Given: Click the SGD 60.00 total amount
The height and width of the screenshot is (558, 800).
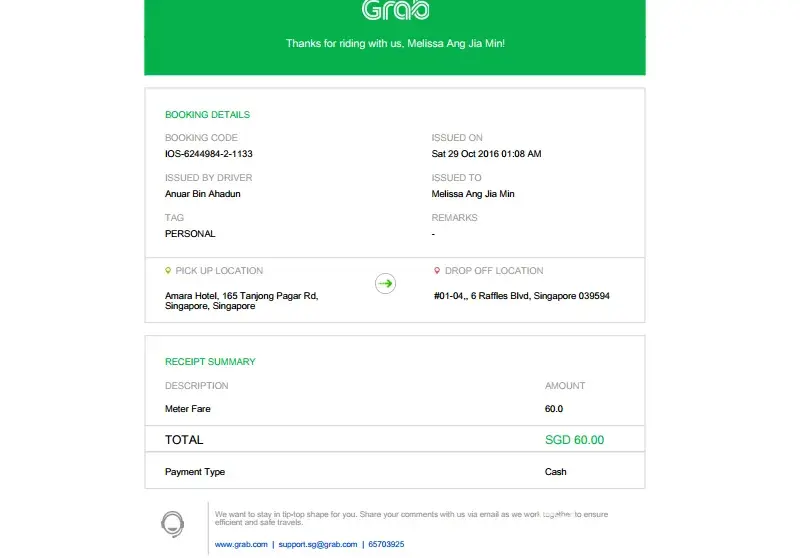Looking at the screenshot, I should [574, 440].
